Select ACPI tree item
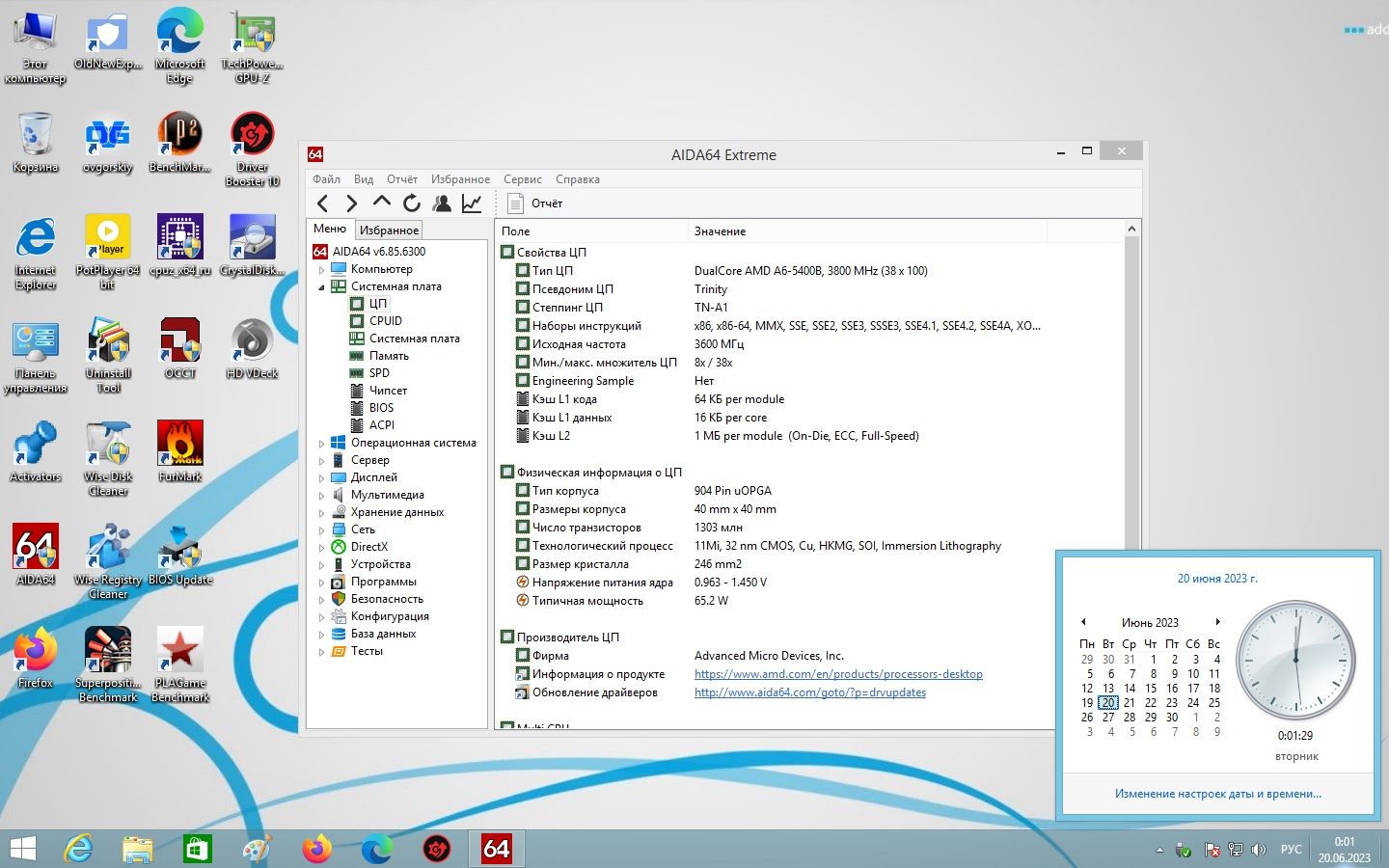1389x868 pixels. [x=382, y=425]
